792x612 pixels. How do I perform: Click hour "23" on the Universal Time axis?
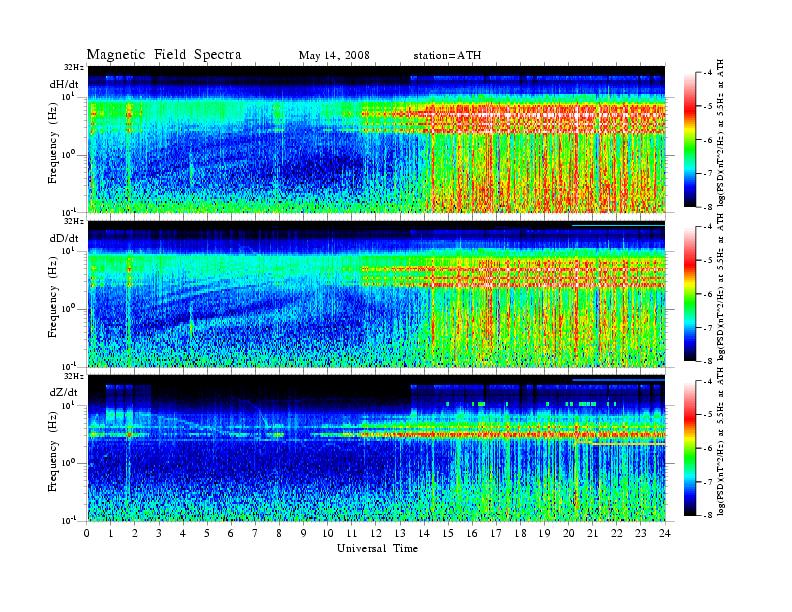tap(641, 533)
